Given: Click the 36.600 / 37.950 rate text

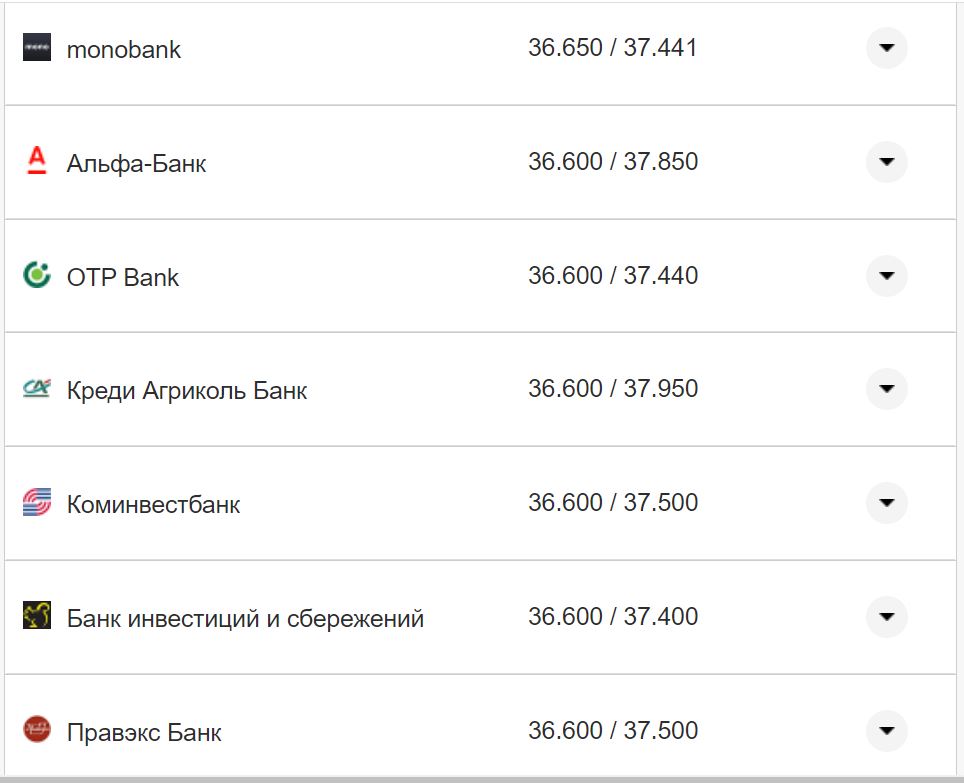Looking at the screenshot, I should coord(616,388).
